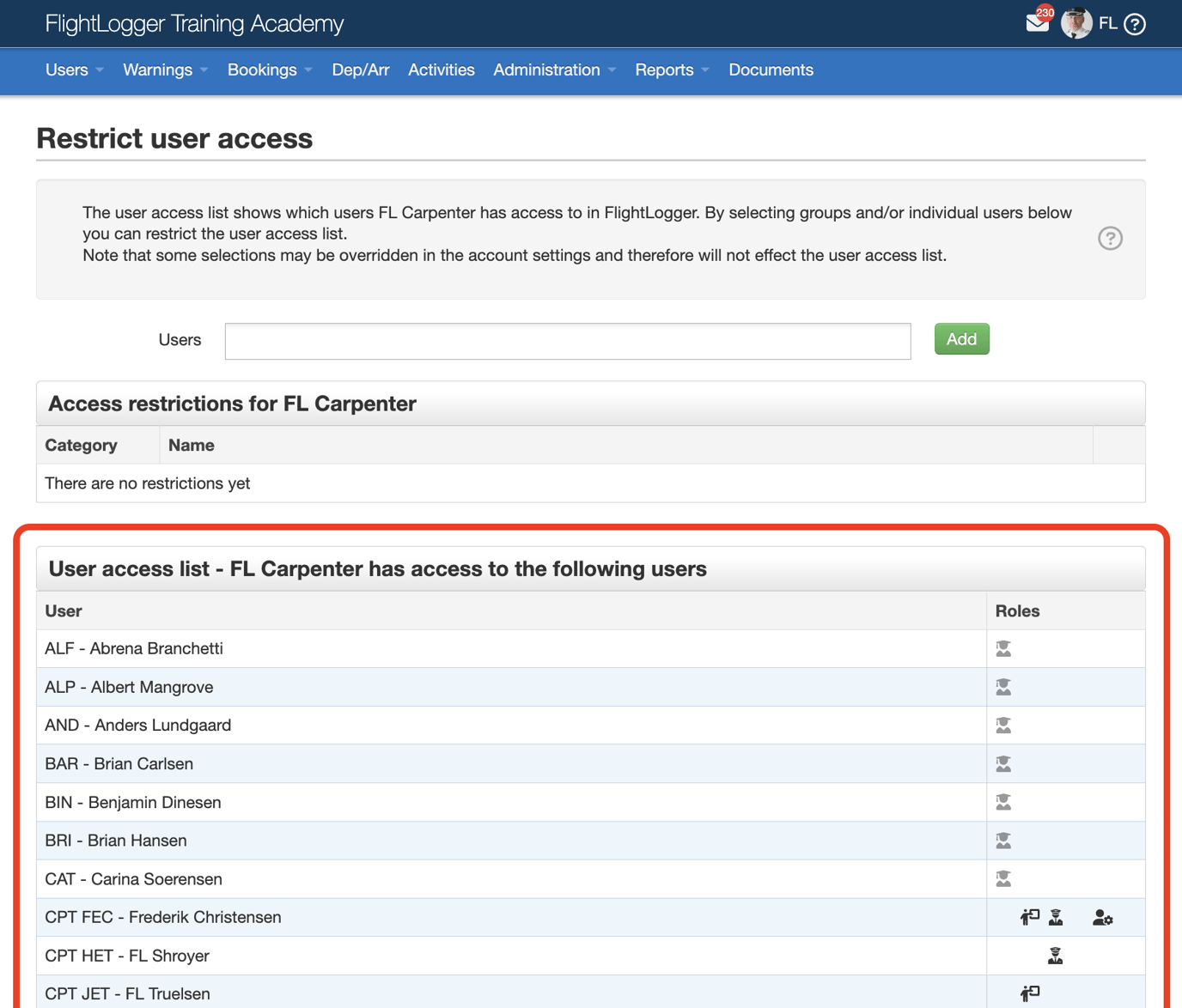Select the pilot role icon for Frederik Christensen

[x=1055, y=917]
